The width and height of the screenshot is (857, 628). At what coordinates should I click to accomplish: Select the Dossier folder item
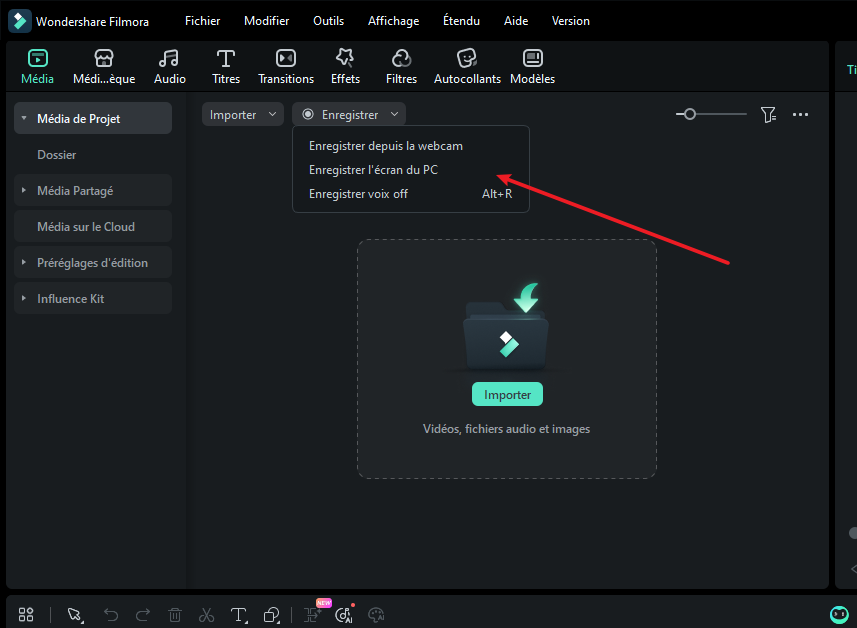(x=57, y=155)
